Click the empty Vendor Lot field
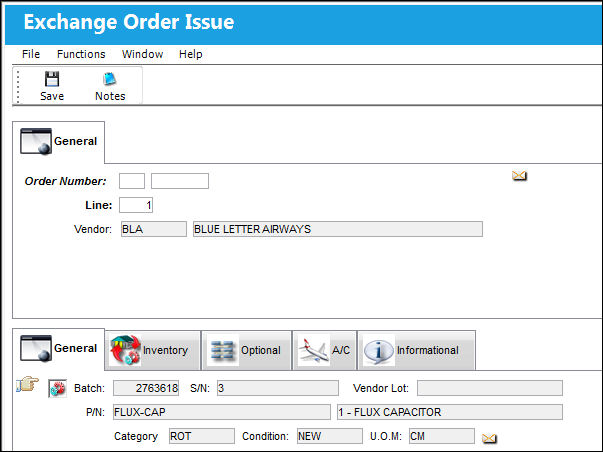603x452 pixels. [490, 388]
